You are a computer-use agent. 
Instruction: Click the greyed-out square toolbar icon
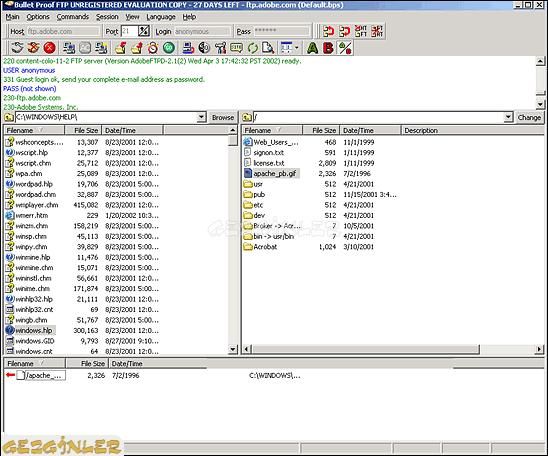(x=85, y=48)
